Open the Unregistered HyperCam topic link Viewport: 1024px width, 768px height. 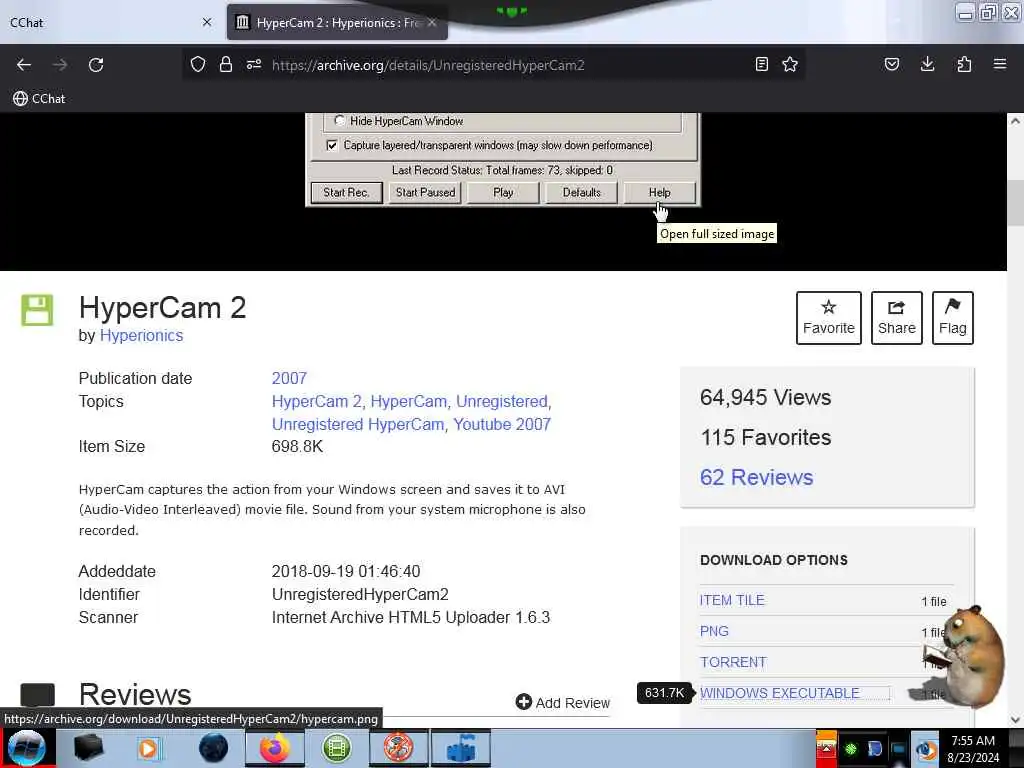point(357,424)
